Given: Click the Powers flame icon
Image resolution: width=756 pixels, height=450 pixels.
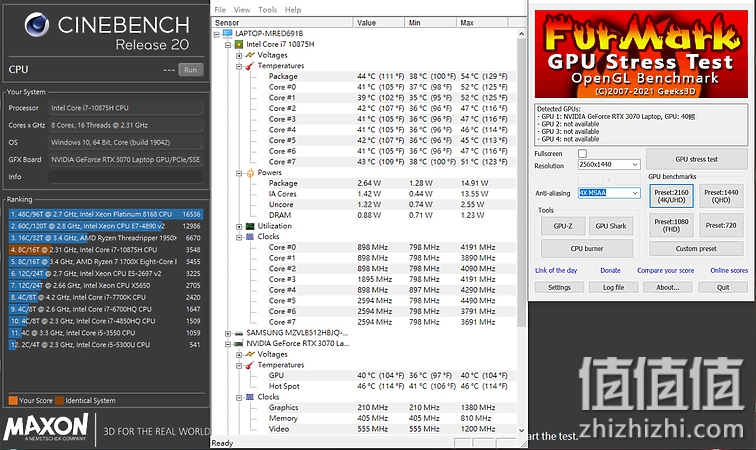Looking at the screenshot, I should (250, 173).
